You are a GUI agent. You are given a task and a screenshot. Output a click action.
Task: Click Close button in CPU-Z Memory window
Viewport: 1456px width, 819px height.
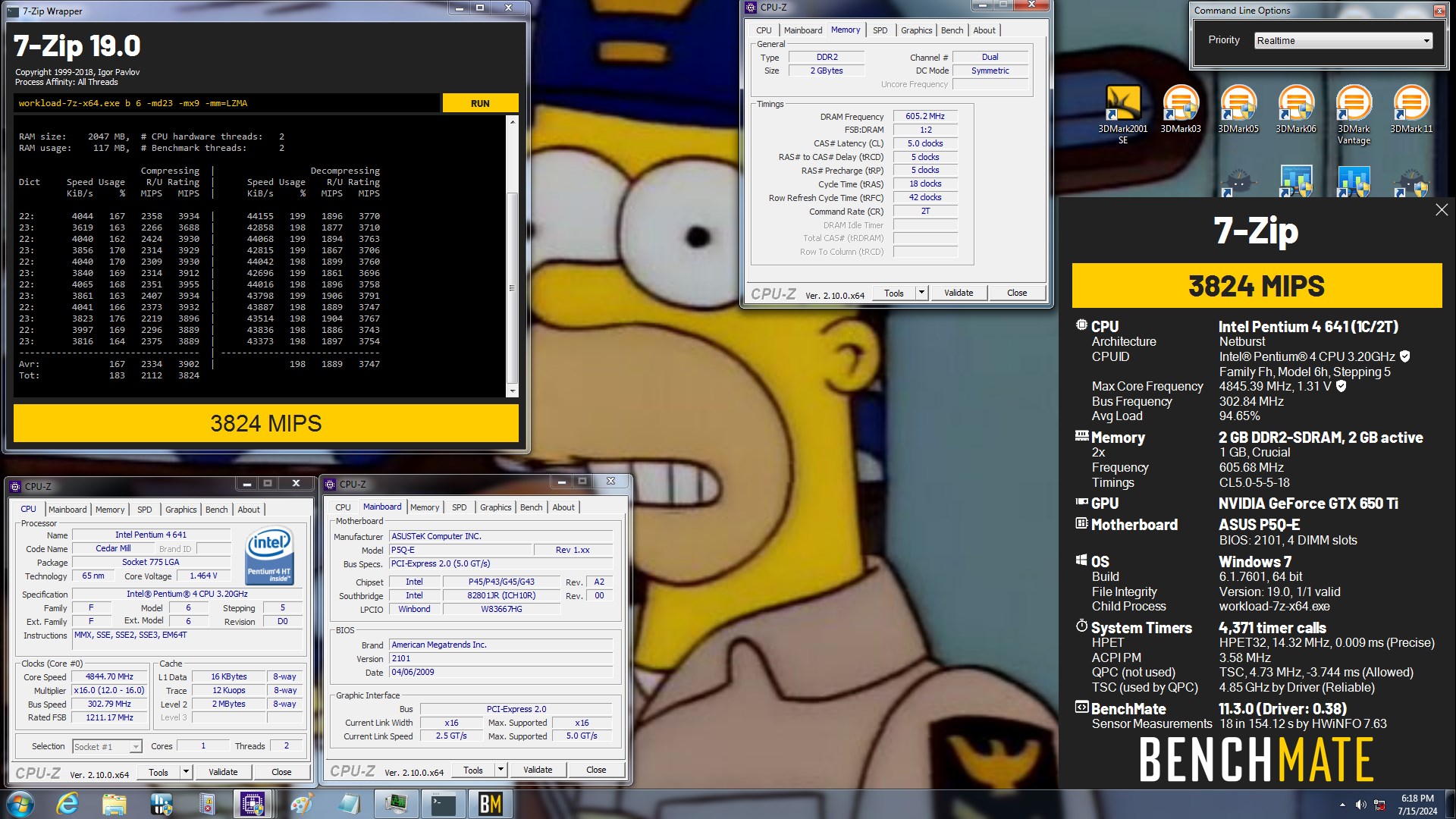click(x=1017, y=293)
